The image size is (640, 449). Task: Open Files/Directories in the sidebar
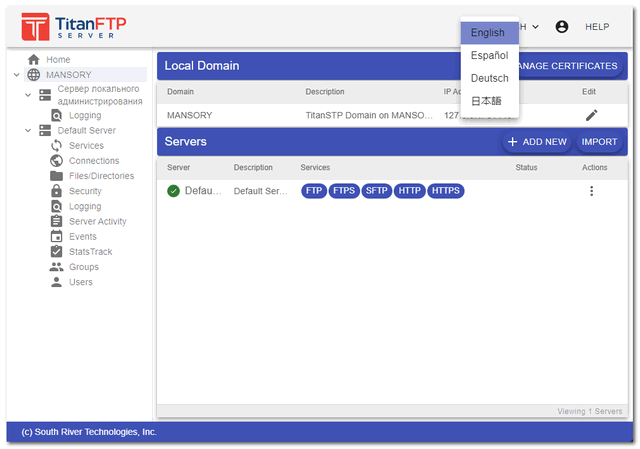[101, 176]
